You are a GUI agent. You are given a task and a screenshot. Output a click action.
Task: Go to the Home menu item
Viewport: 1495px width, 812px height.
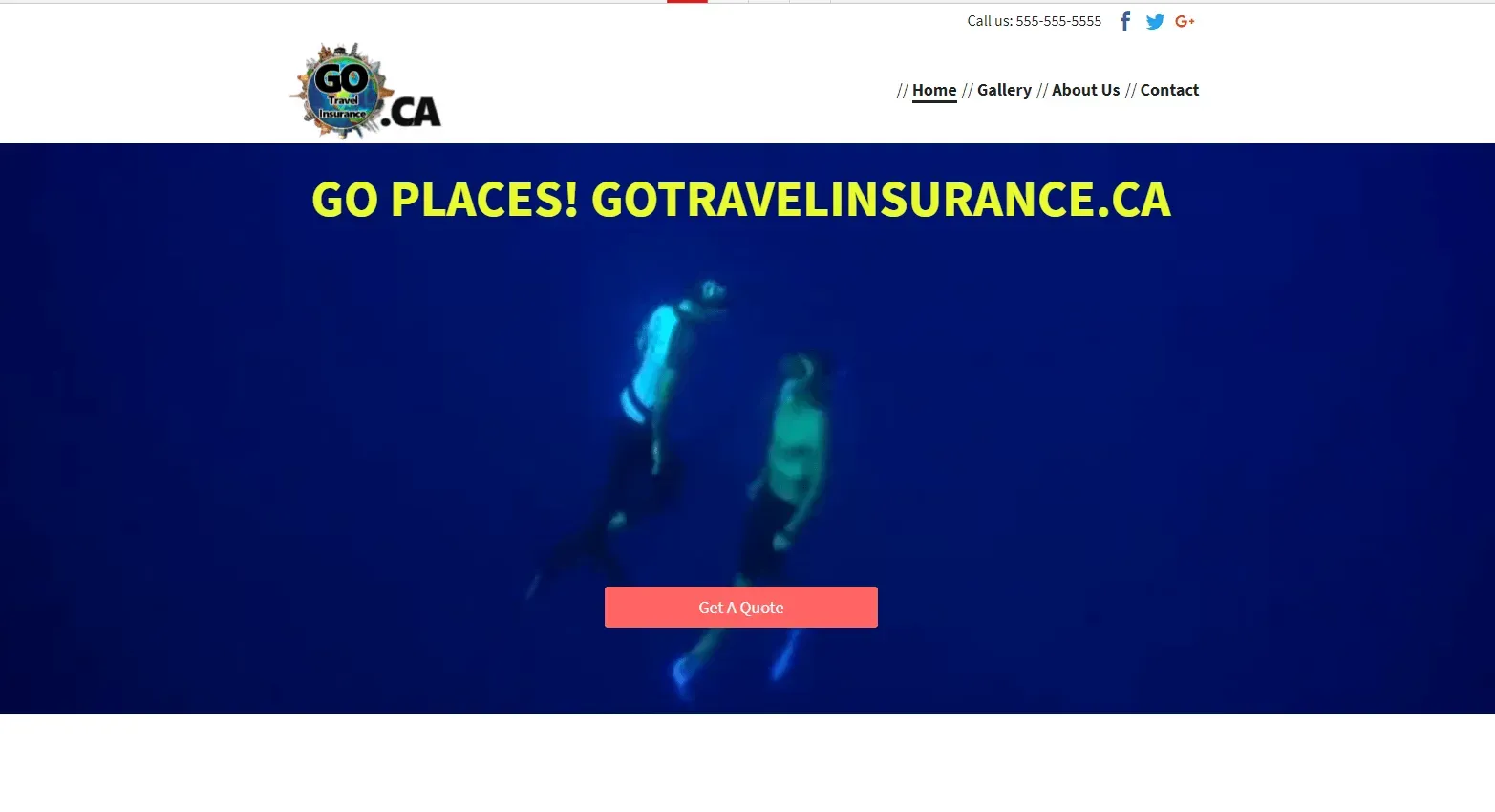(x=934, y=90)
